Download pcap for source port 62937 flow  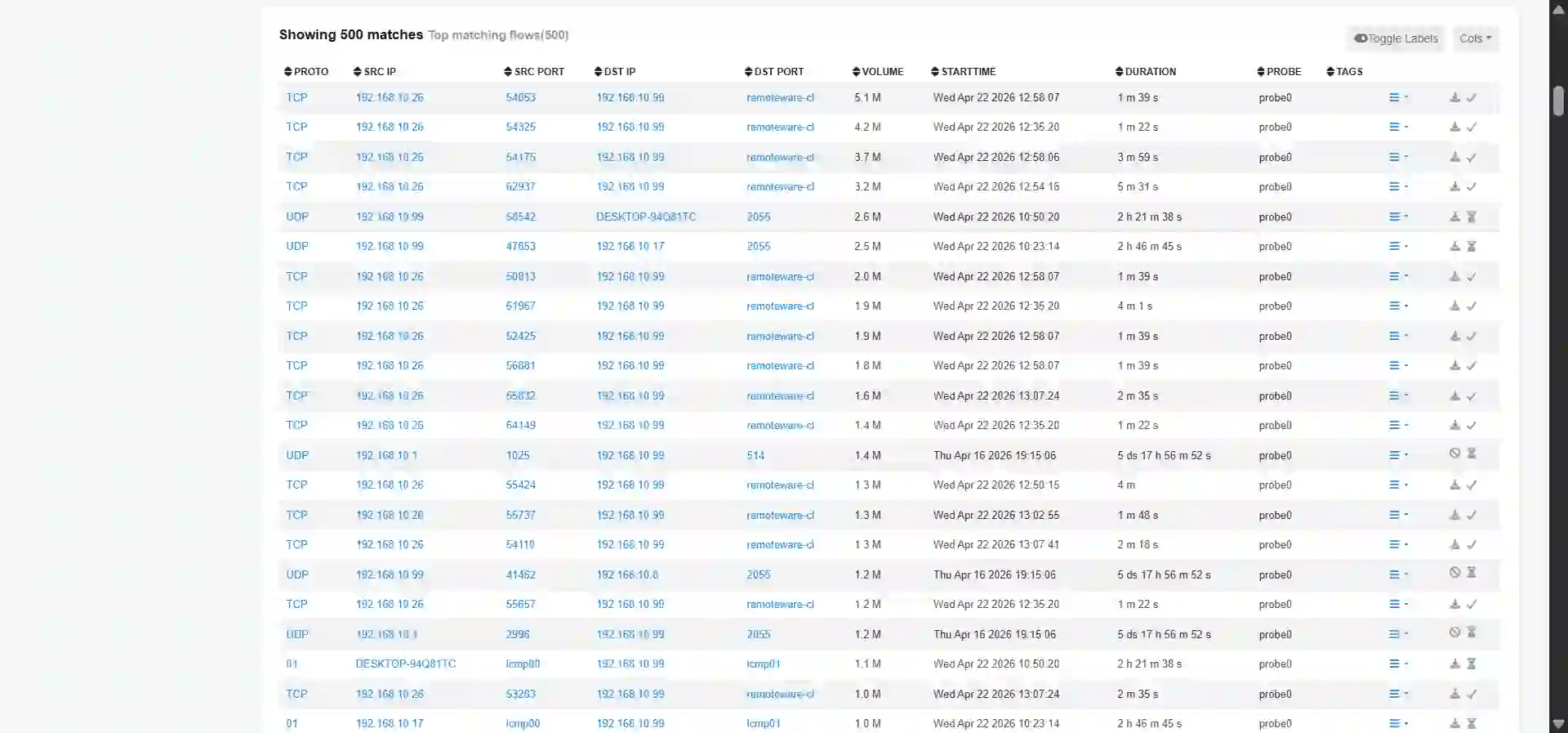tap(1454, 187)
